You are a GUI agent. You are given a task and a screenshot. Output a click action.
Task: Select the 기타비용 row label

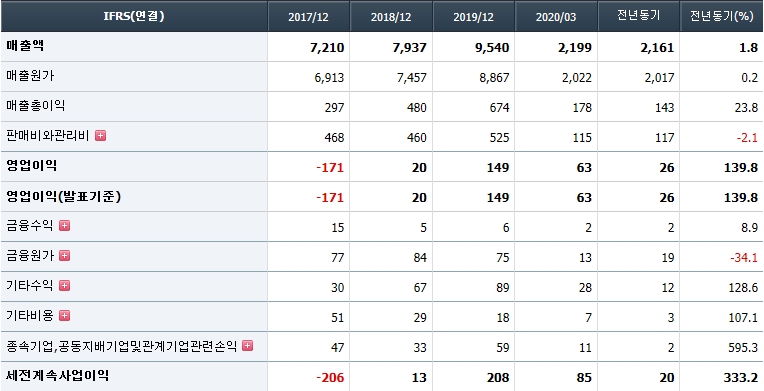tap(30, 316)
